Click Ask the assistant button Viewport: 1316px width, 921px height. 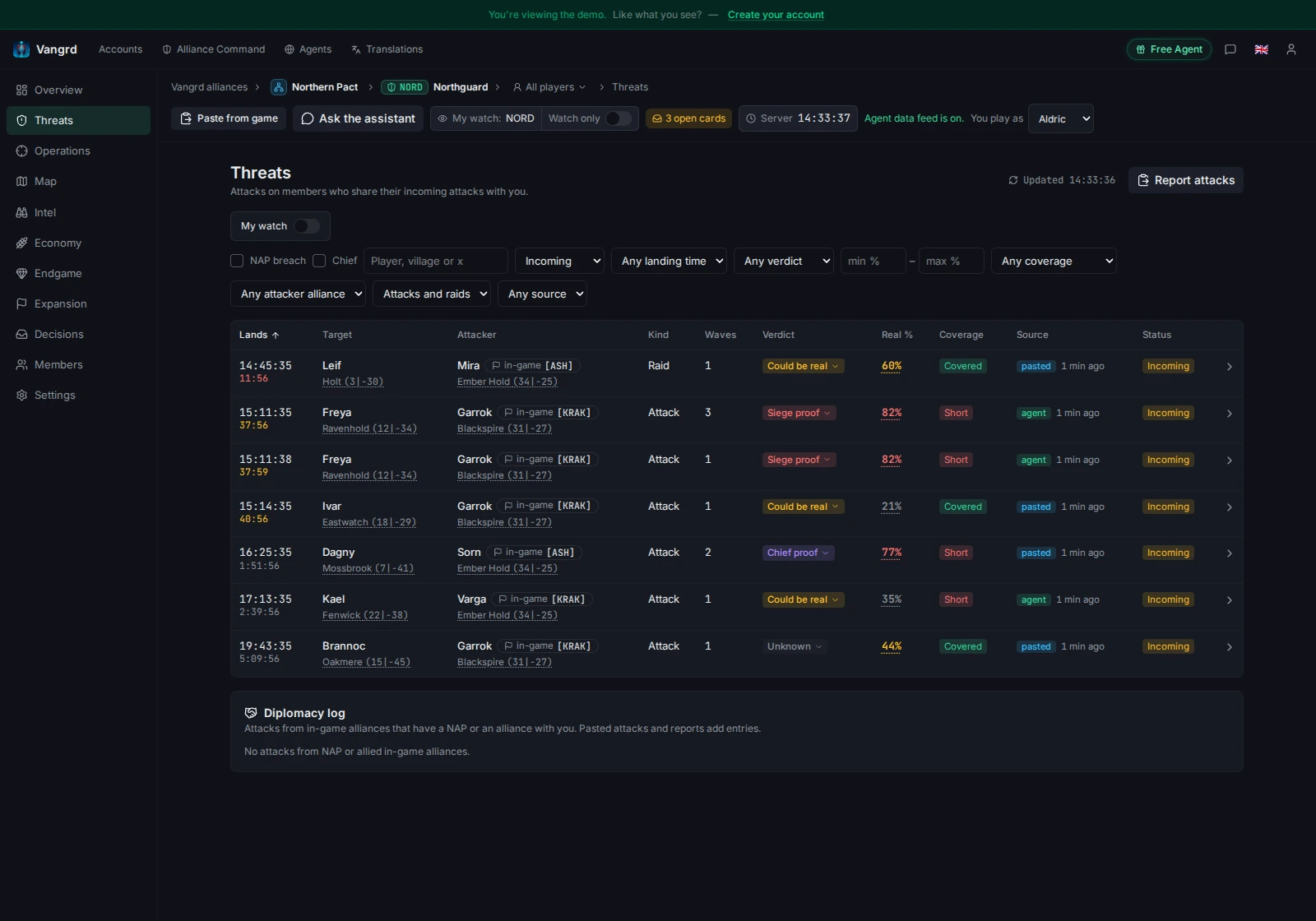(358, 118)
